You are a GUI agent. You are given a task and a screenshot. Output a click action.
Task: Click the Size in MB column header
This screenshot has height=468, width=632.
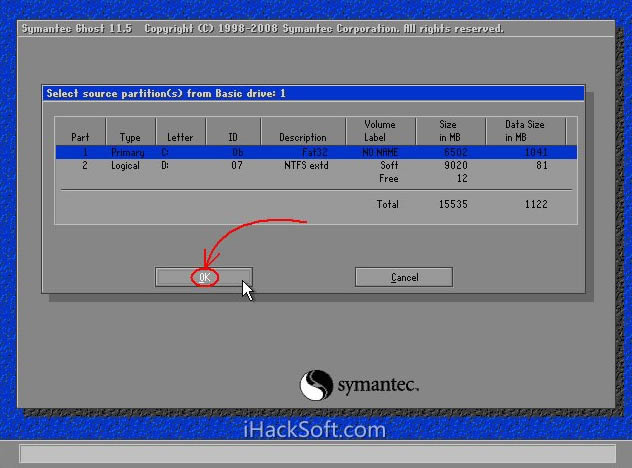[x=450, y=131]
